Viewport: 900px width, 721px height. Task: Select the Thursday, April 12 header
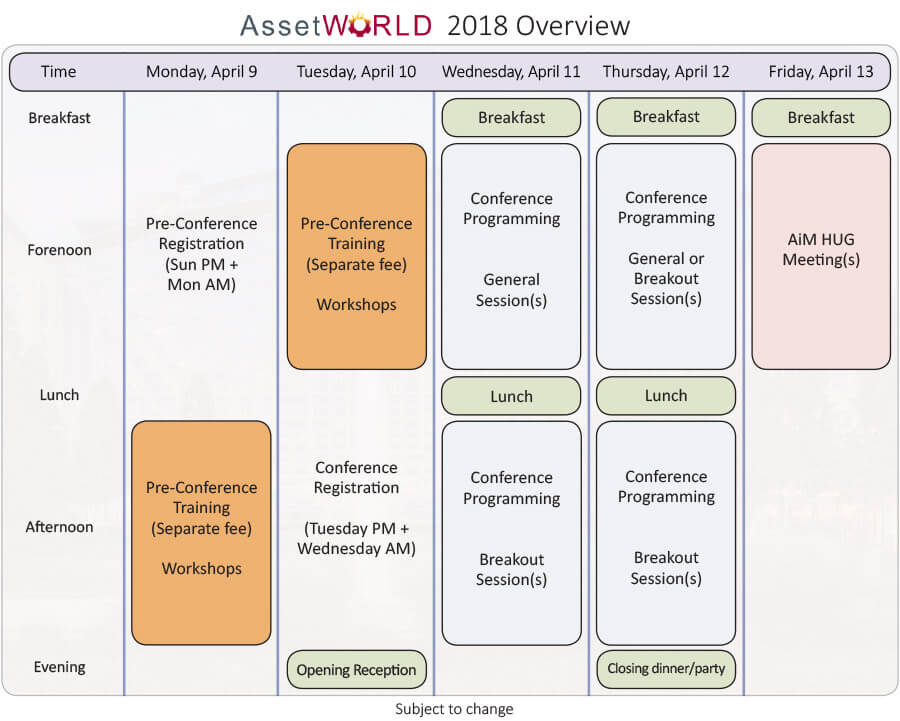(666, 72)
